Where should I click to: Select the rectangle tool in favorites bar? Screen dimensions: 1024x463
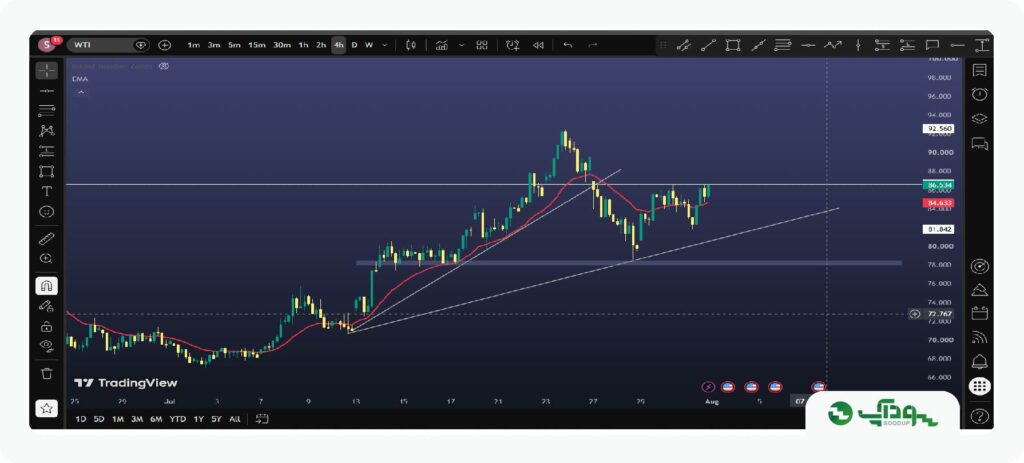point(733,45)
